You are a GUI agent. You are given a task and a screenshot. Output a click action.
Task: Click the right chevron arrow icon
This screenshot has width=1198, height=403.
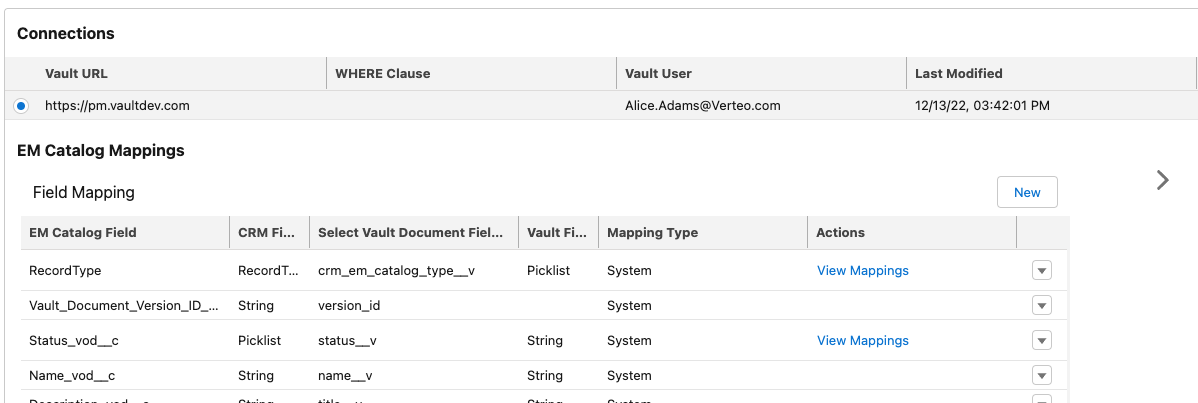1162,180
